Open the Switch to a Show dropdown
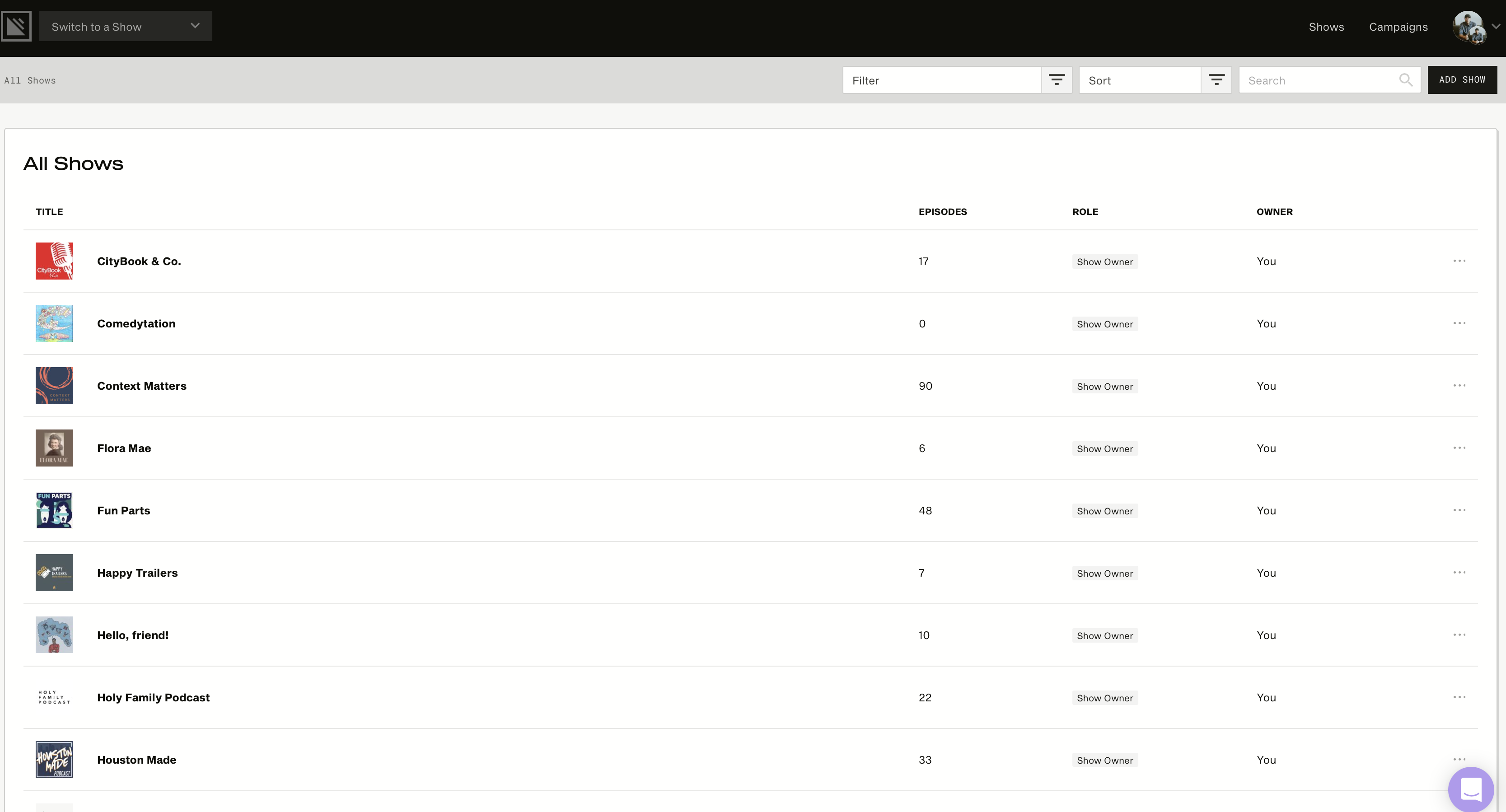1506x812 pixels. click(125, 26)
